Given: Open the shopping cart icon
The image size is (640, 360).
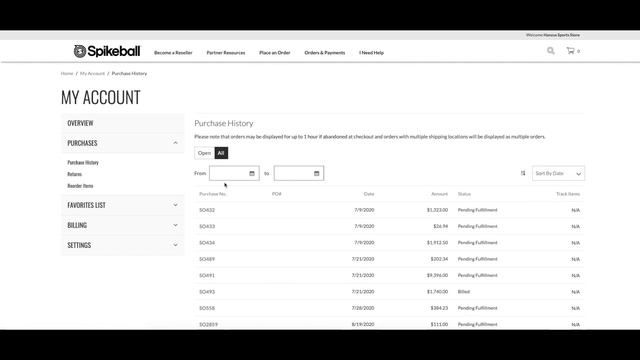Looking at the screenshot, I should pos(570,51).
